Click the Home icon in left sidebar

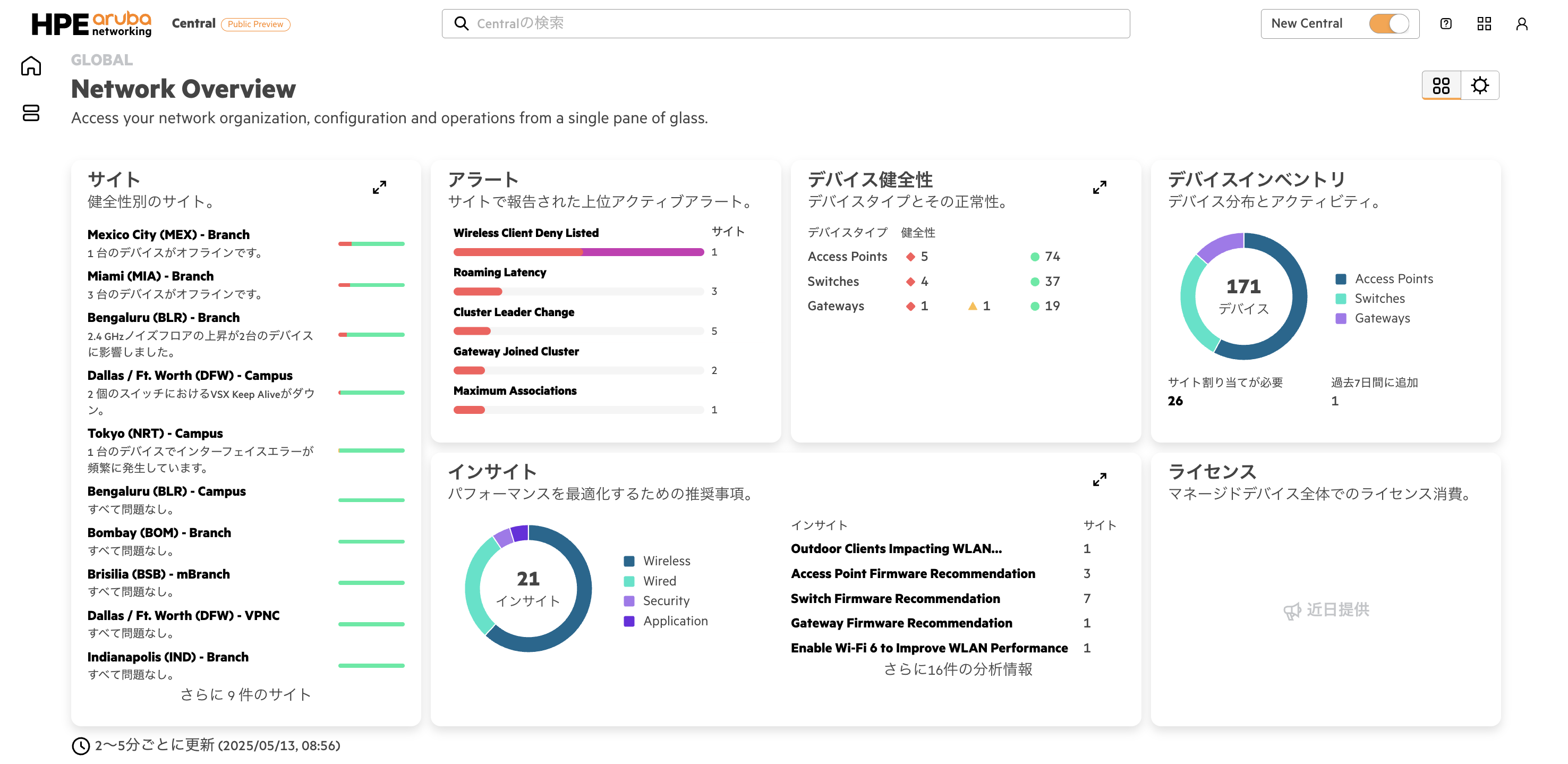[31, 66]
